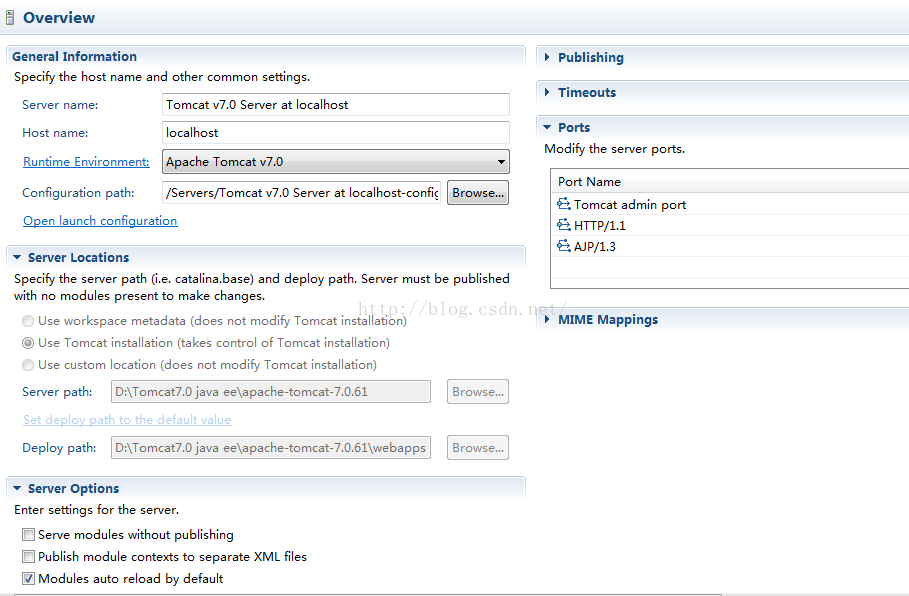The height and width of the screenshot is (596, 909).
Task: Expand the Timeouts section
Action: point(547,92)
